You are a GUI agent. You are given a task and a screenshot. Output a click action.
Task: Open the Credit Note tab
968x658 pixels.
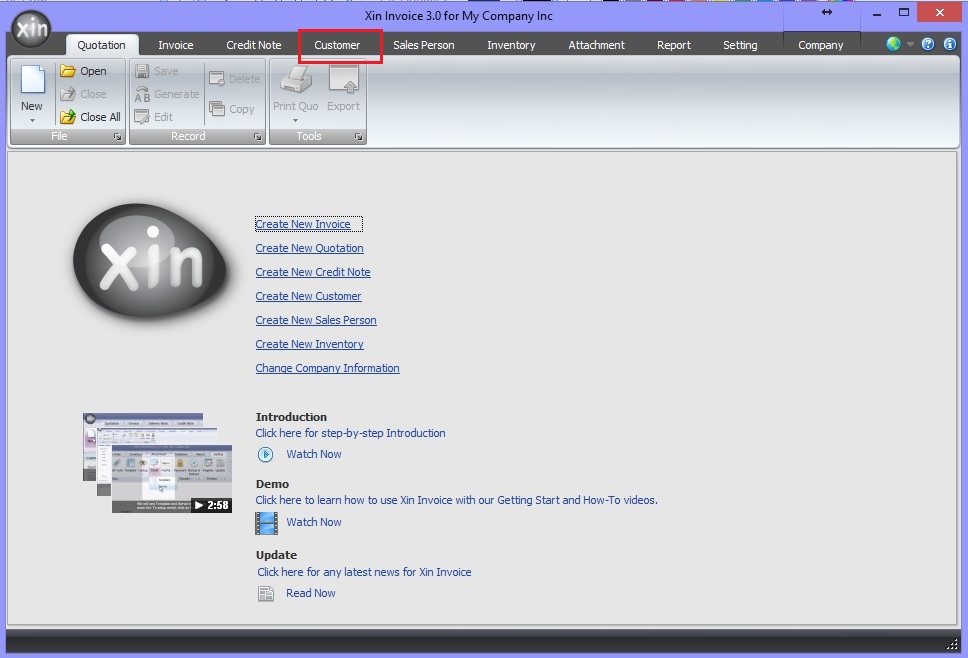[x=254, y=45]
